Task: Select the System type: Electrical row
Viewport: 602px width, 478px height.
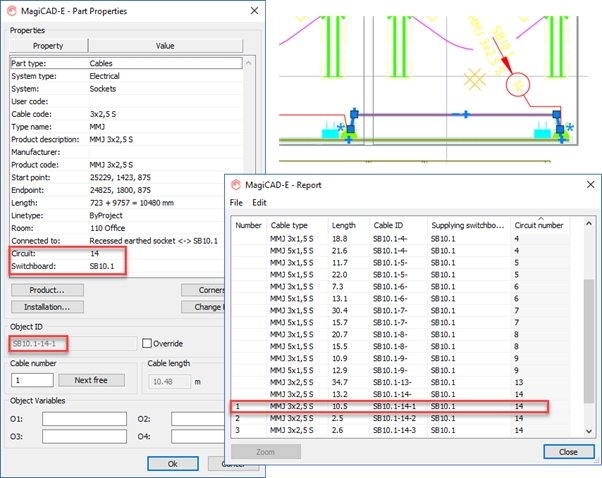Action: click(x=126, y=76)
